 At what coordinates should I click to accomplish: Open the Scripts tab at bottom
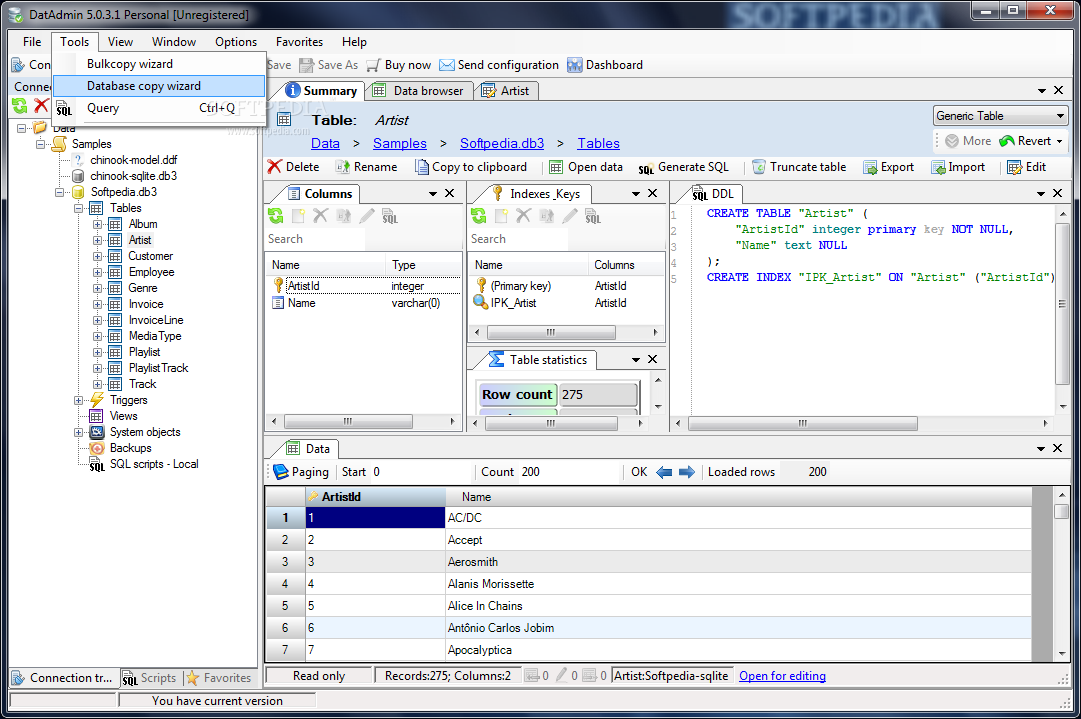(x=150, y=678)
